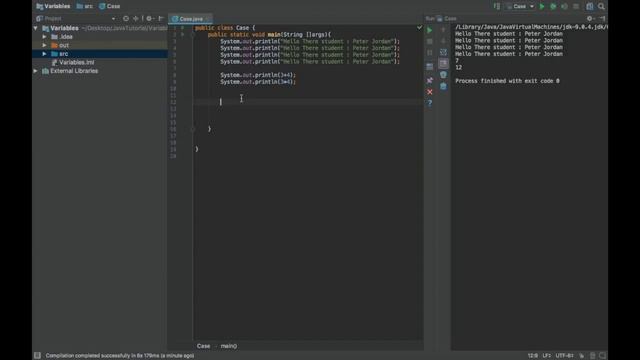
Task: Open the Case run configuration dropdown
Action: pos(520,7)
